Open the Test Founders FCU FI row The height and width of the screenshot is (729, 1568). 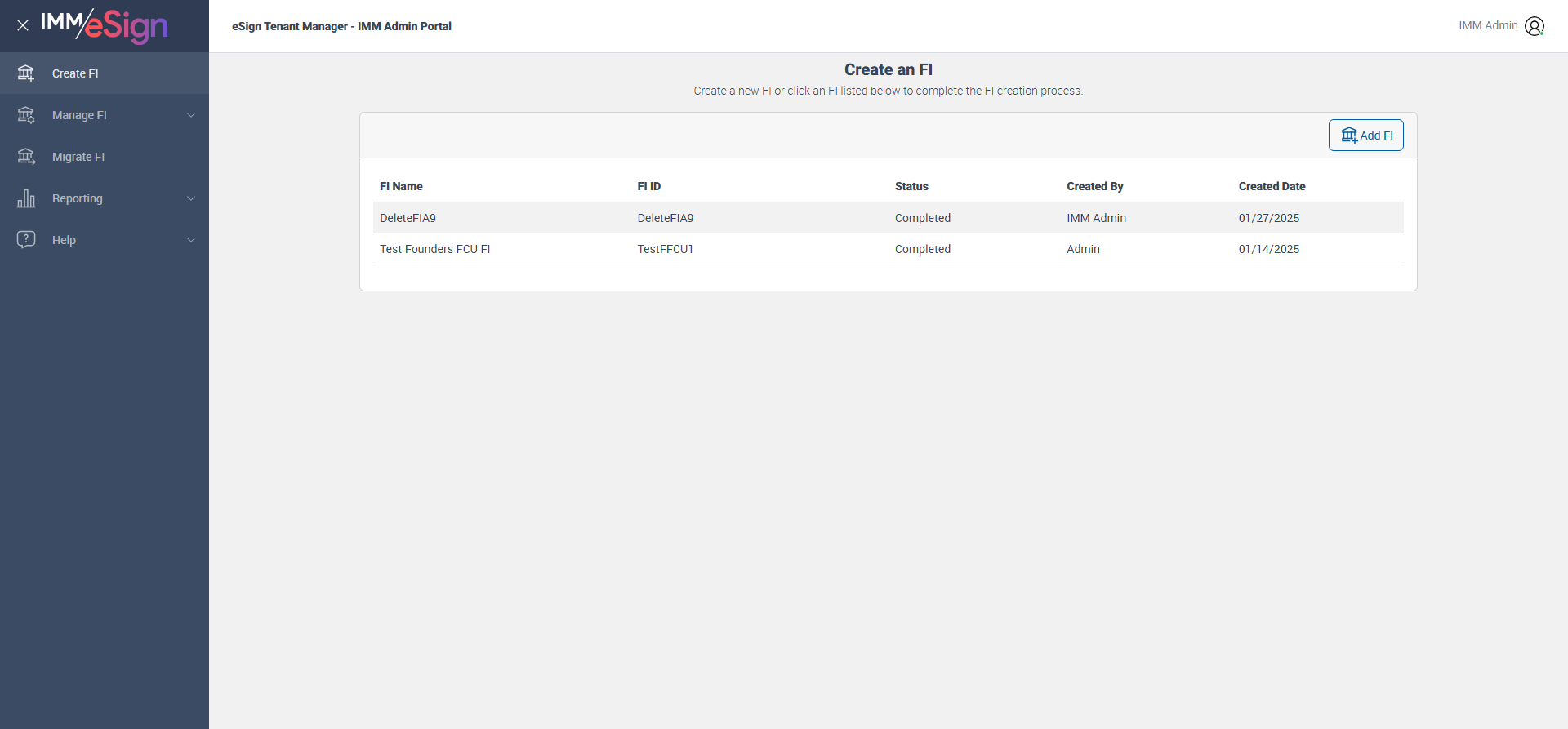(x=434, y=249)
